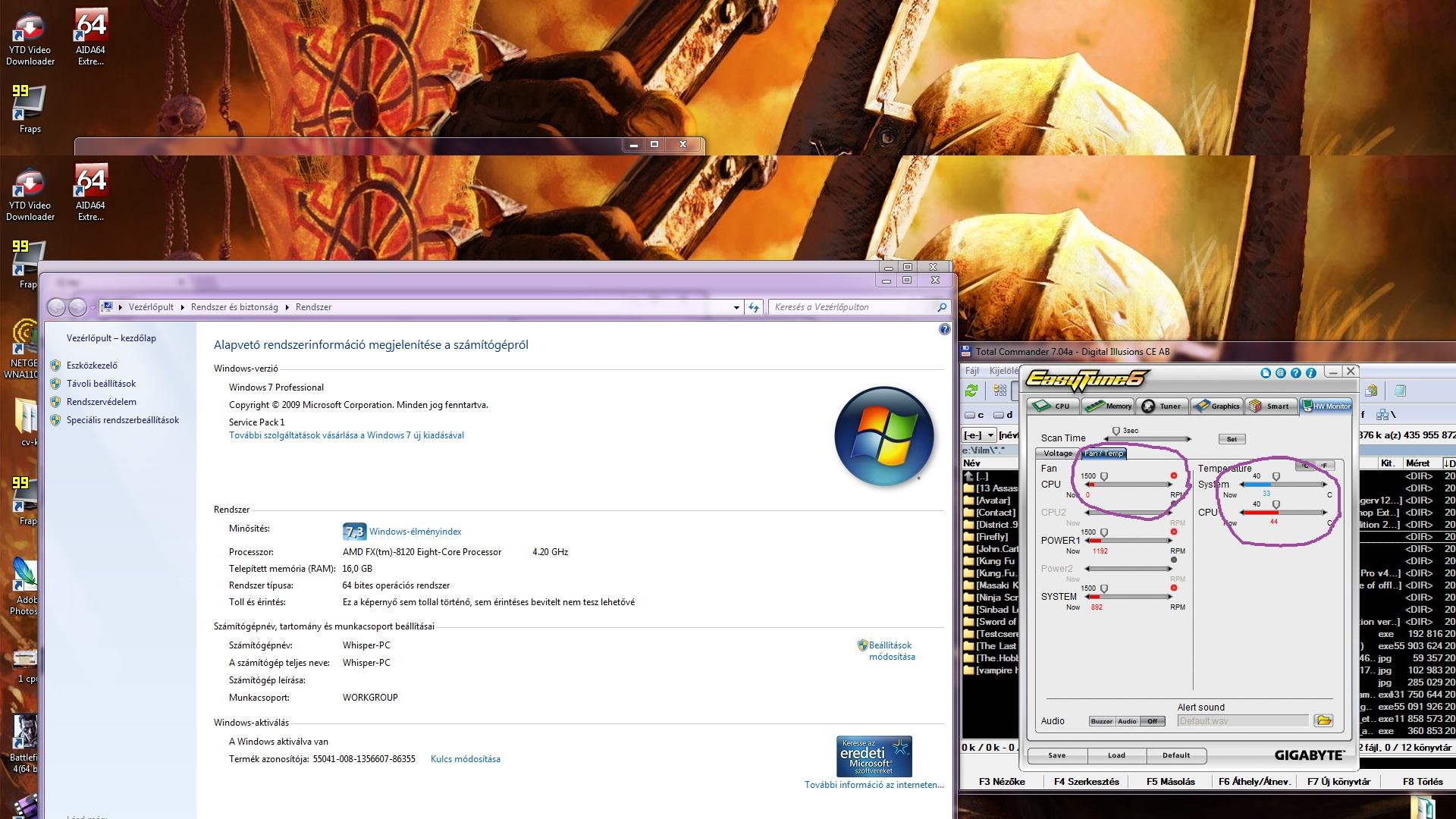Click the EasyTune6 @ web icon
The height and width of the screenshot is (819, 1456).
click(1281, 373)
